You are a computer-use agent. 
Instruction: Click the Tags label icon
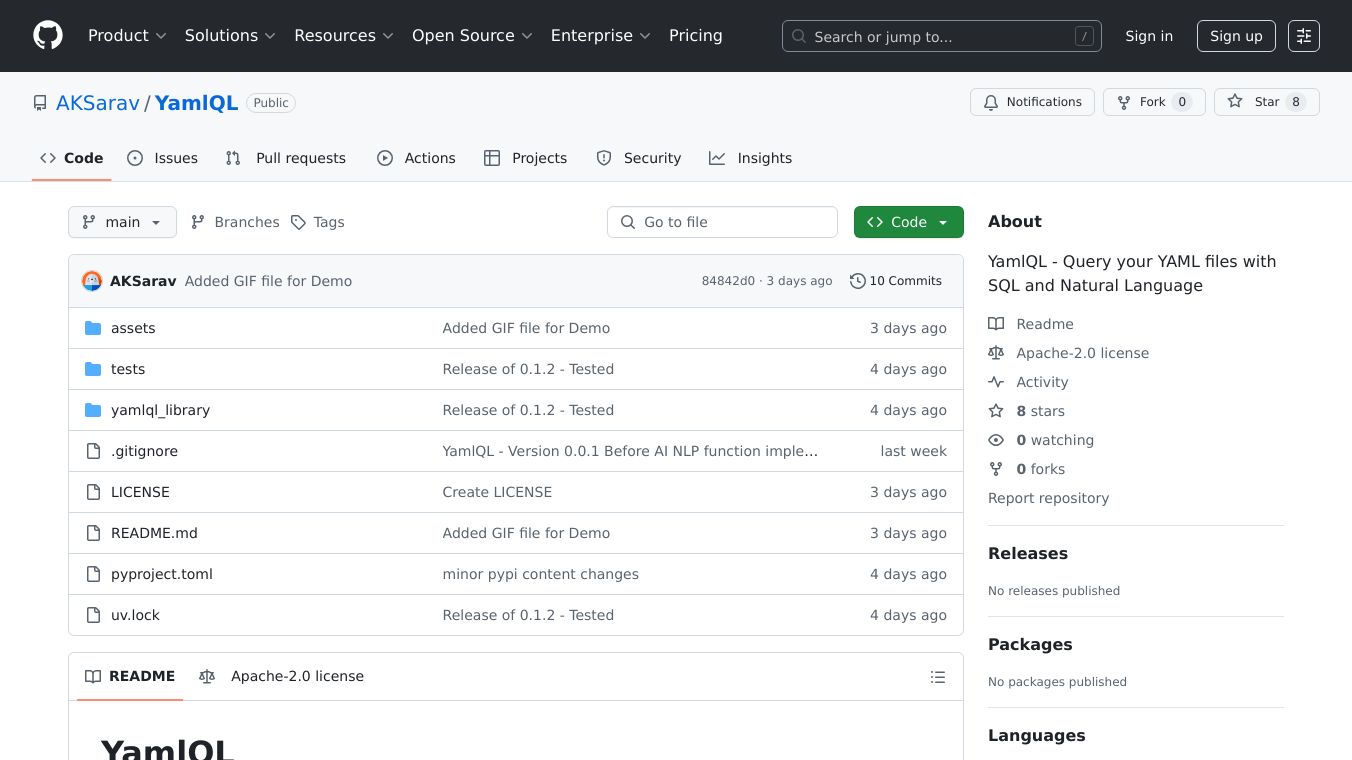(298, 222)
